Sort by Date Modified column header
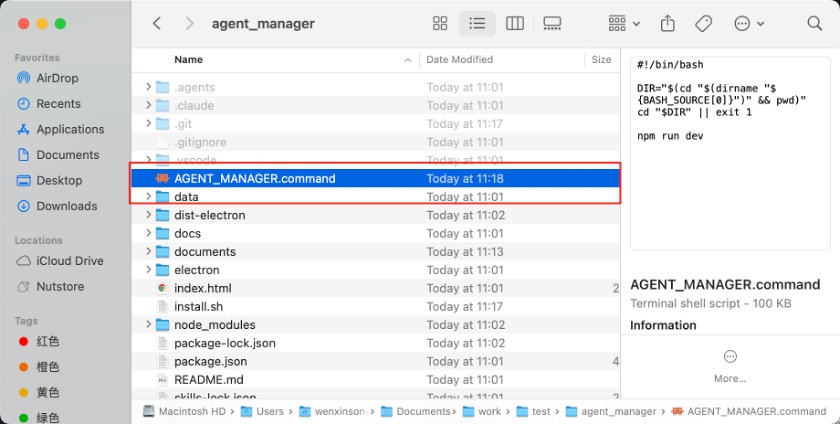 coord(459,60)
